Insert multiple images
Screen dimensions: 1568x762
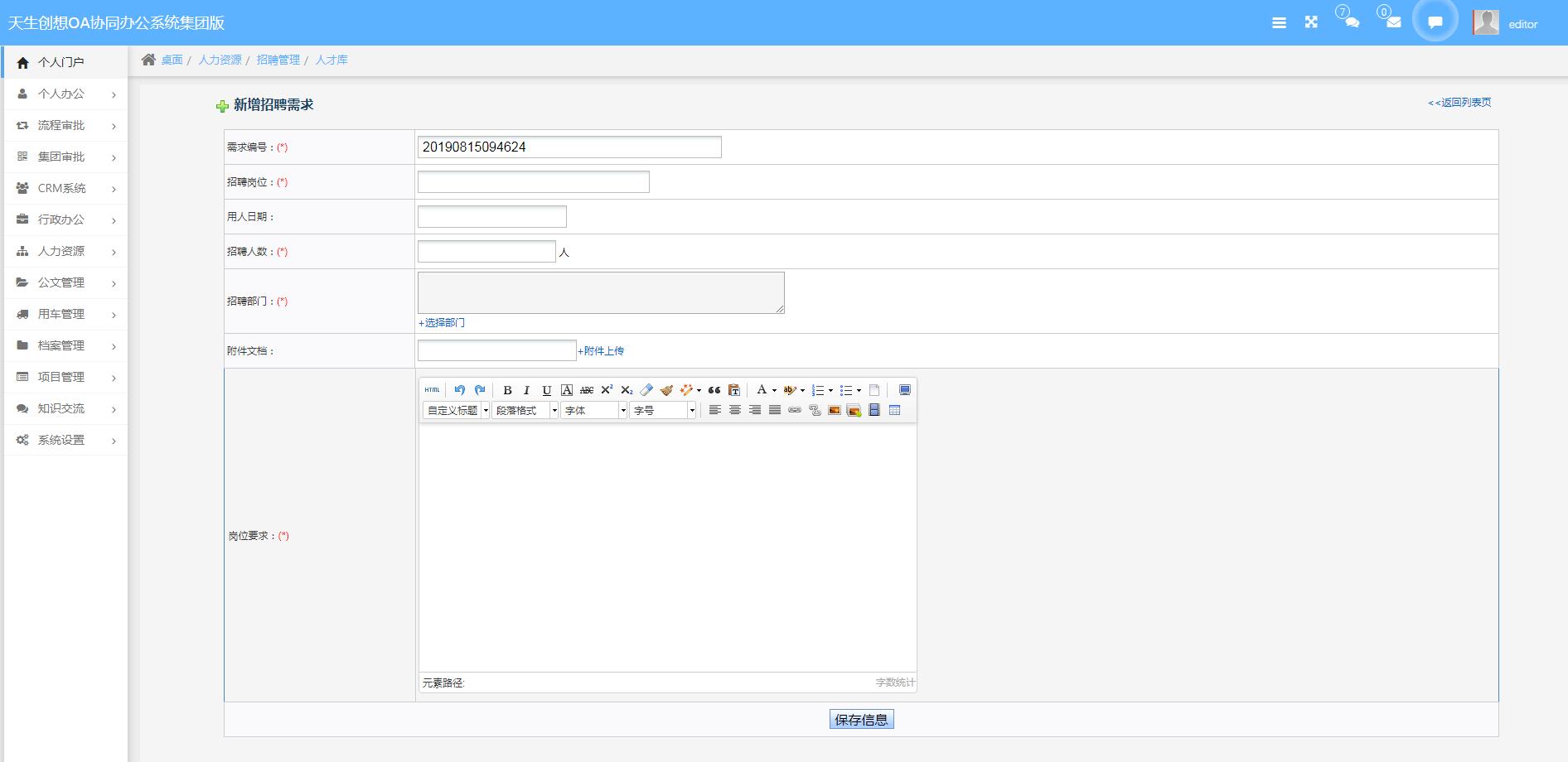(854, 410)
